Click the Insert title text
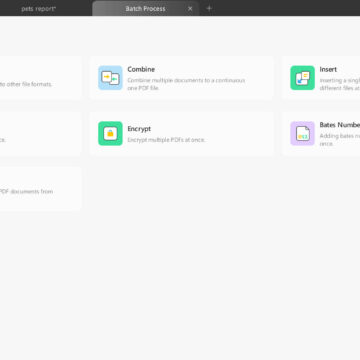 (x=328, y=69)
